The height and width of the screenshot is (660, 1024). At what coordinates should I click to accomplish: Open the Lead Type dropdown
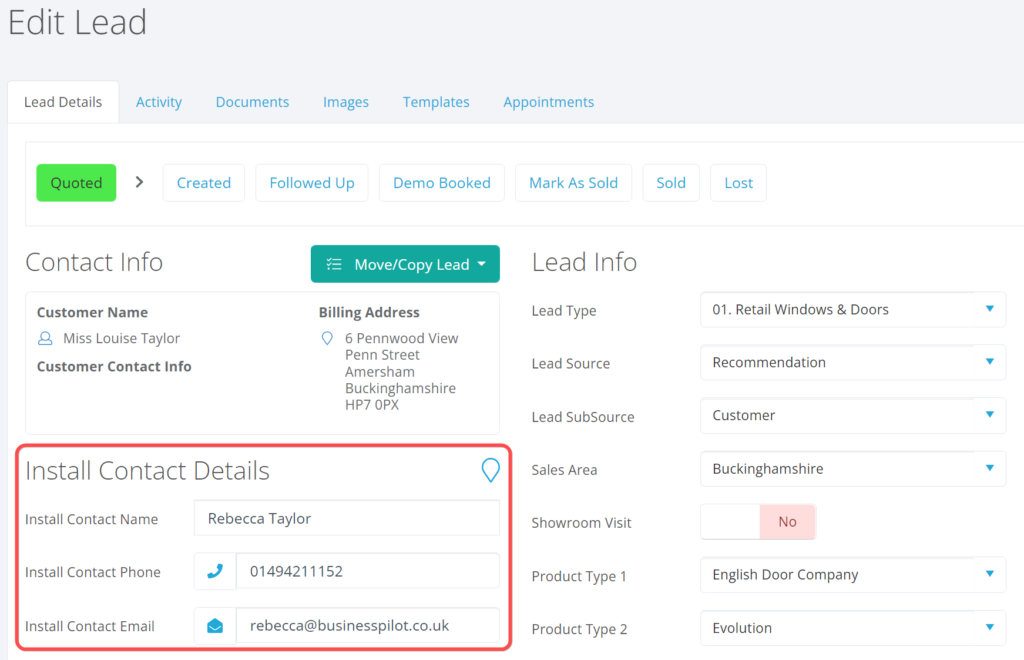[852, 310]
